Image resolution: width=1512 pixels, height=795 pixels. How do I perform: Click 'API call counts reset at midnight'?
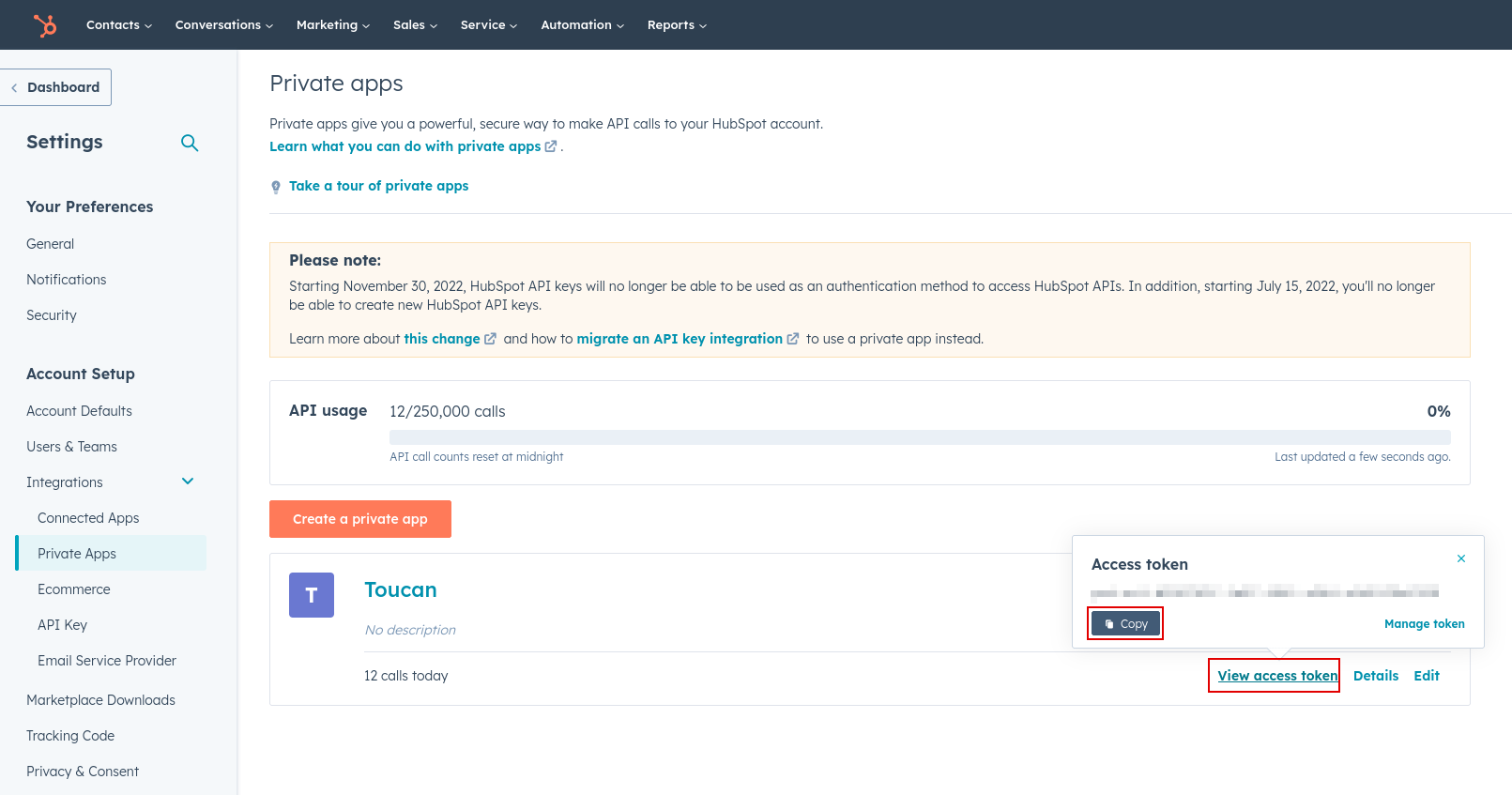[x=477, y=457]
